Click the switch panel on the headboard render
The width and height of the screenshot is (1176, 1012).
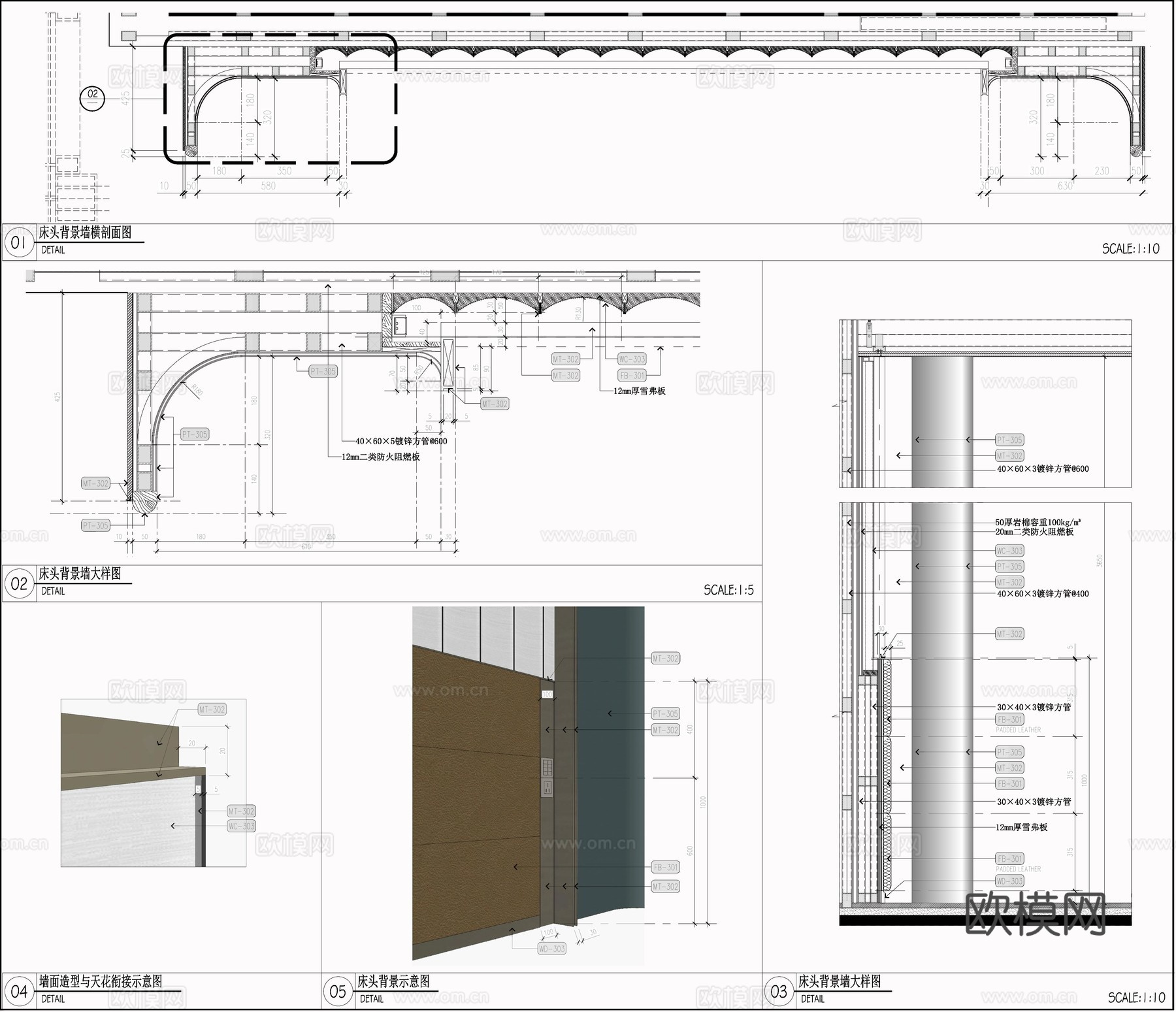point(547,766)
